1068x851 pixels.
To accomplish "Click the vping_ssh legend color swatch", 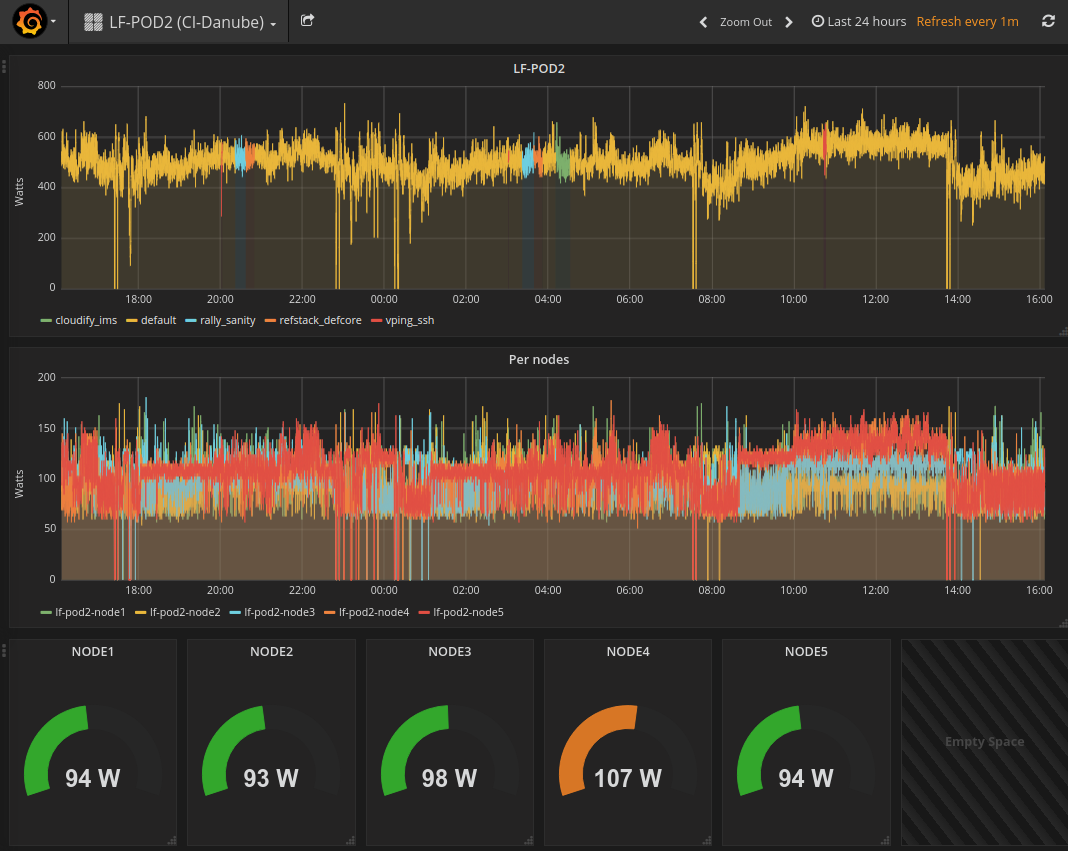I will (x=377, y=321).
